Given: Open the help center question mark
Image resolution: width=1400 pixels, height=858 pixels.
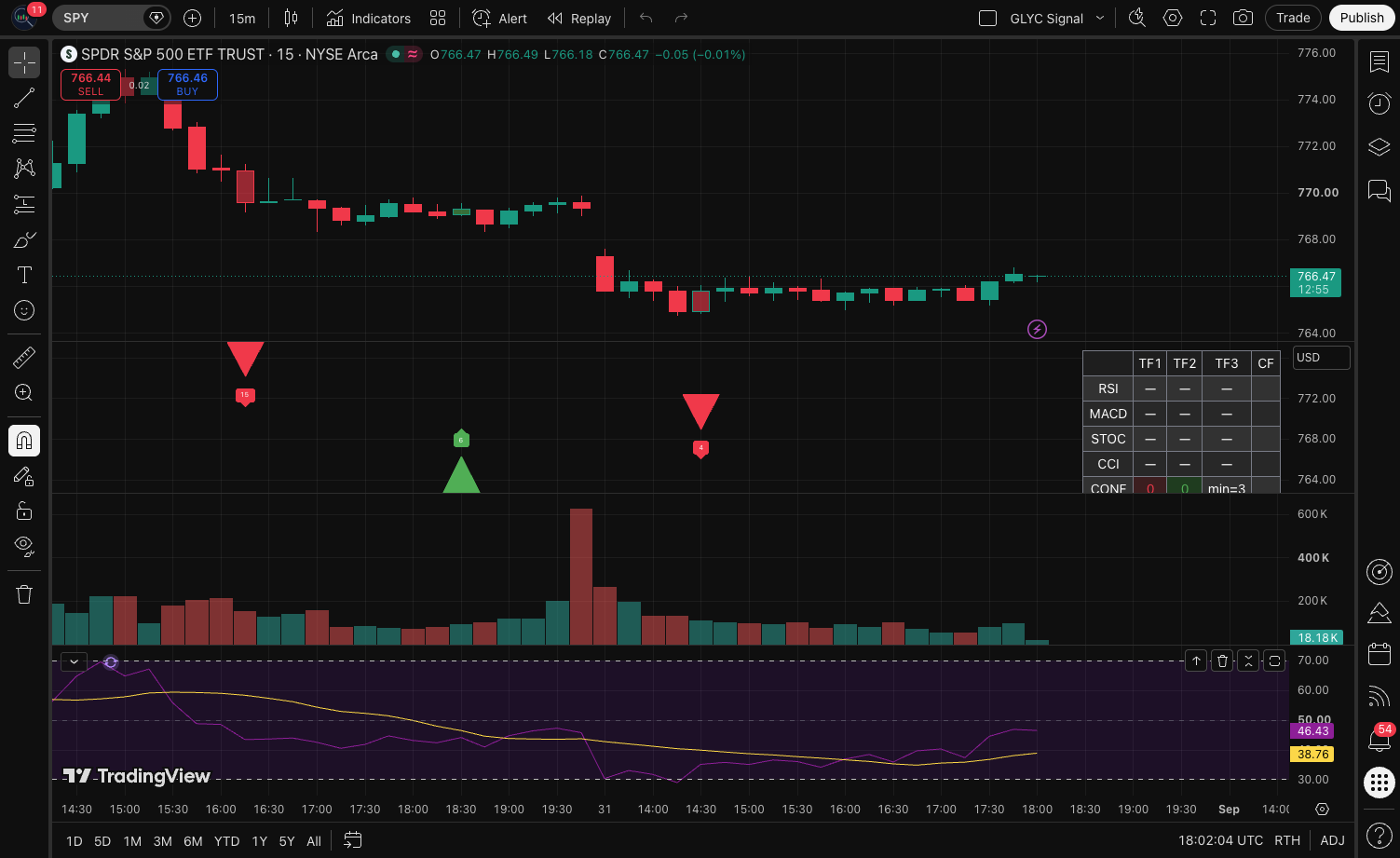Looking at the screenshot, I should pyautogui.click(x=1379, y=835).
